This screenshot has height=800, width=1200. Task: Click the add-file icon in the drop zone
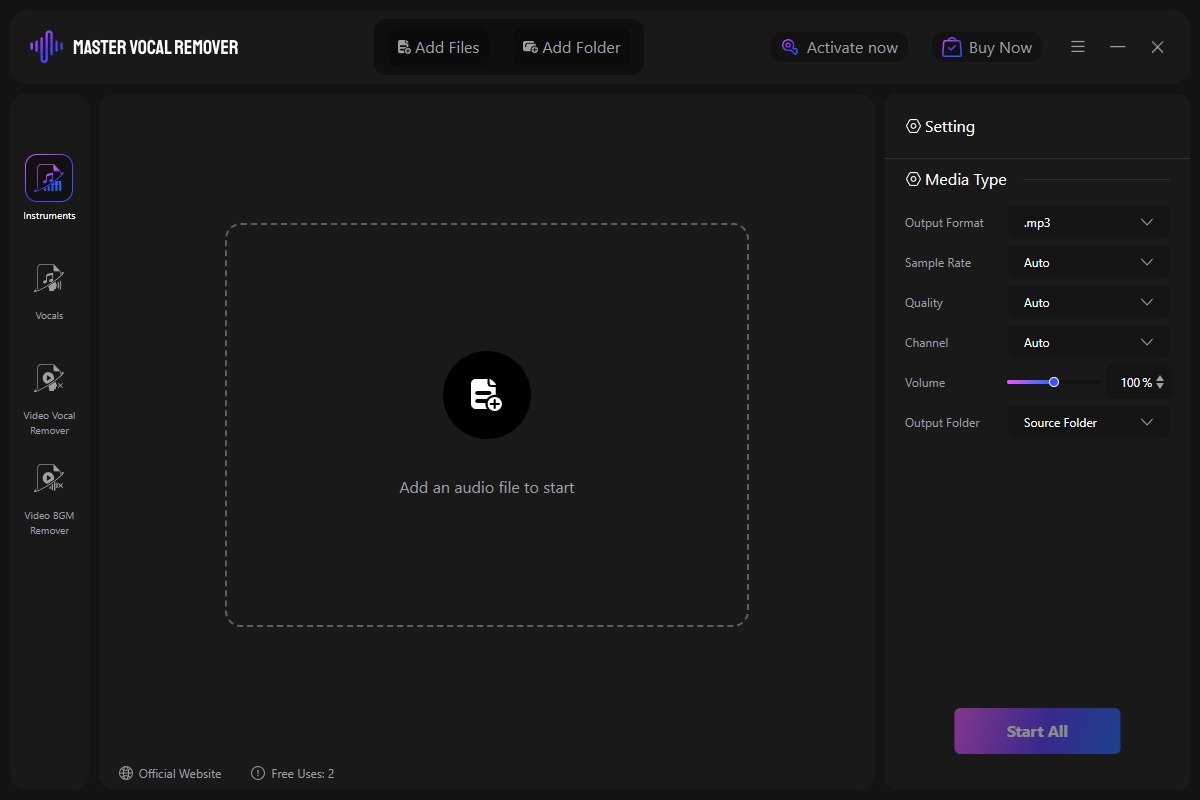[x=487, y=395]
